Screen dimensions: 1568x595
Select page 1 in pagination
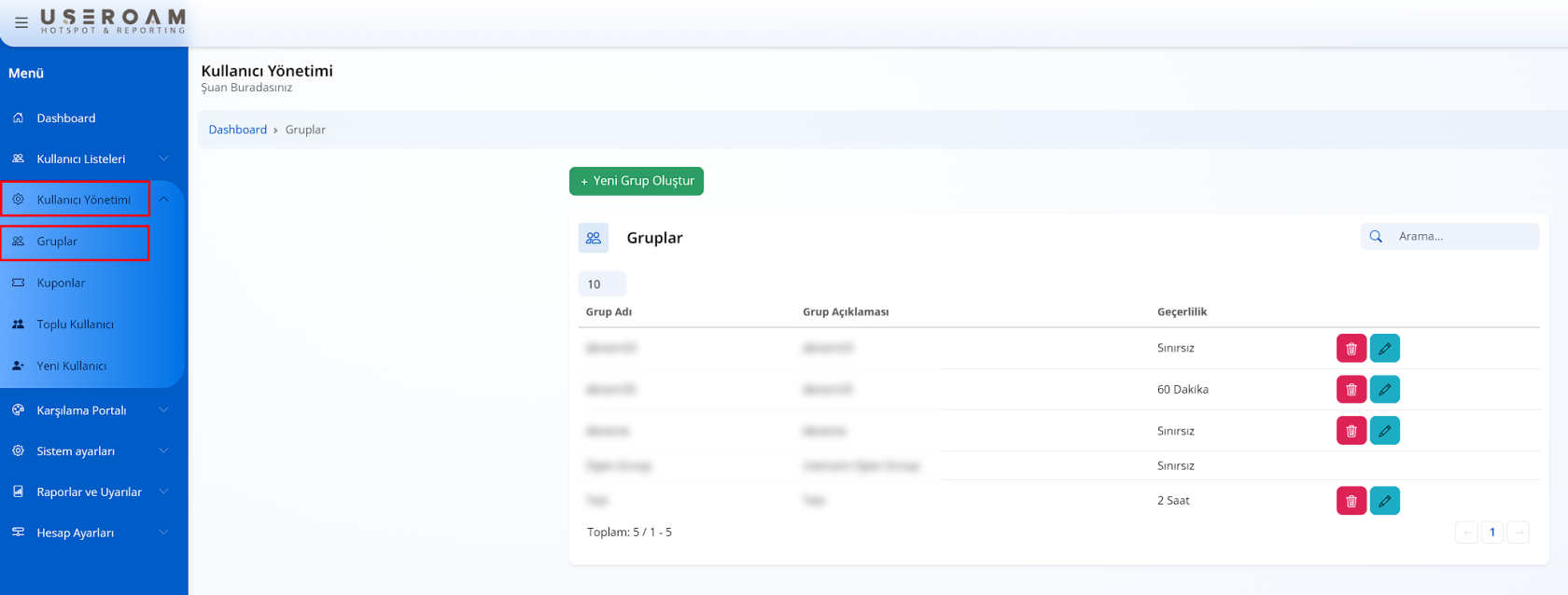(1491, 533)
